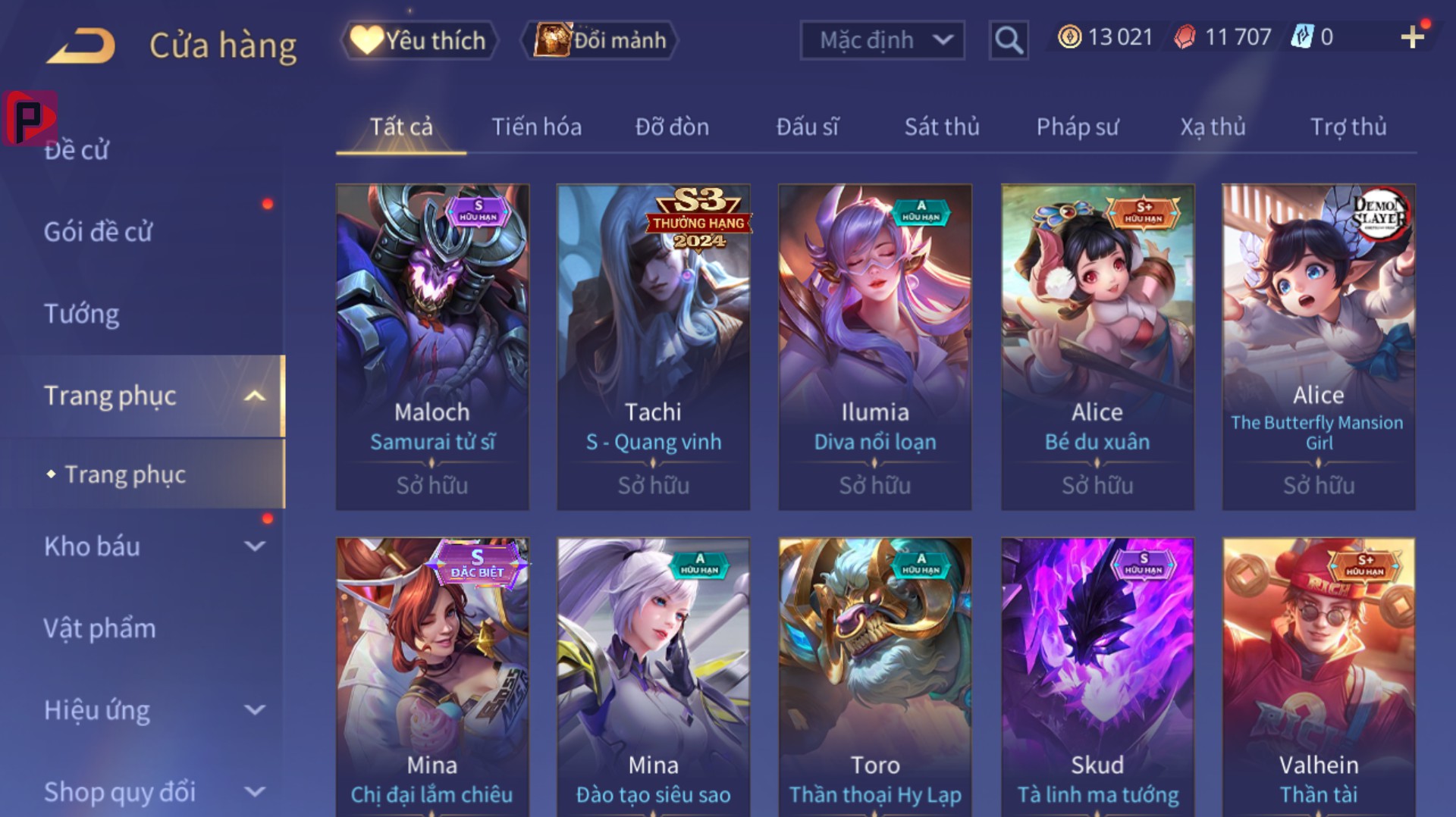Select the Maloch Samurai tử sĩ skin
The width and height of the screenshot is (1456, 817).
coord(432,347)
